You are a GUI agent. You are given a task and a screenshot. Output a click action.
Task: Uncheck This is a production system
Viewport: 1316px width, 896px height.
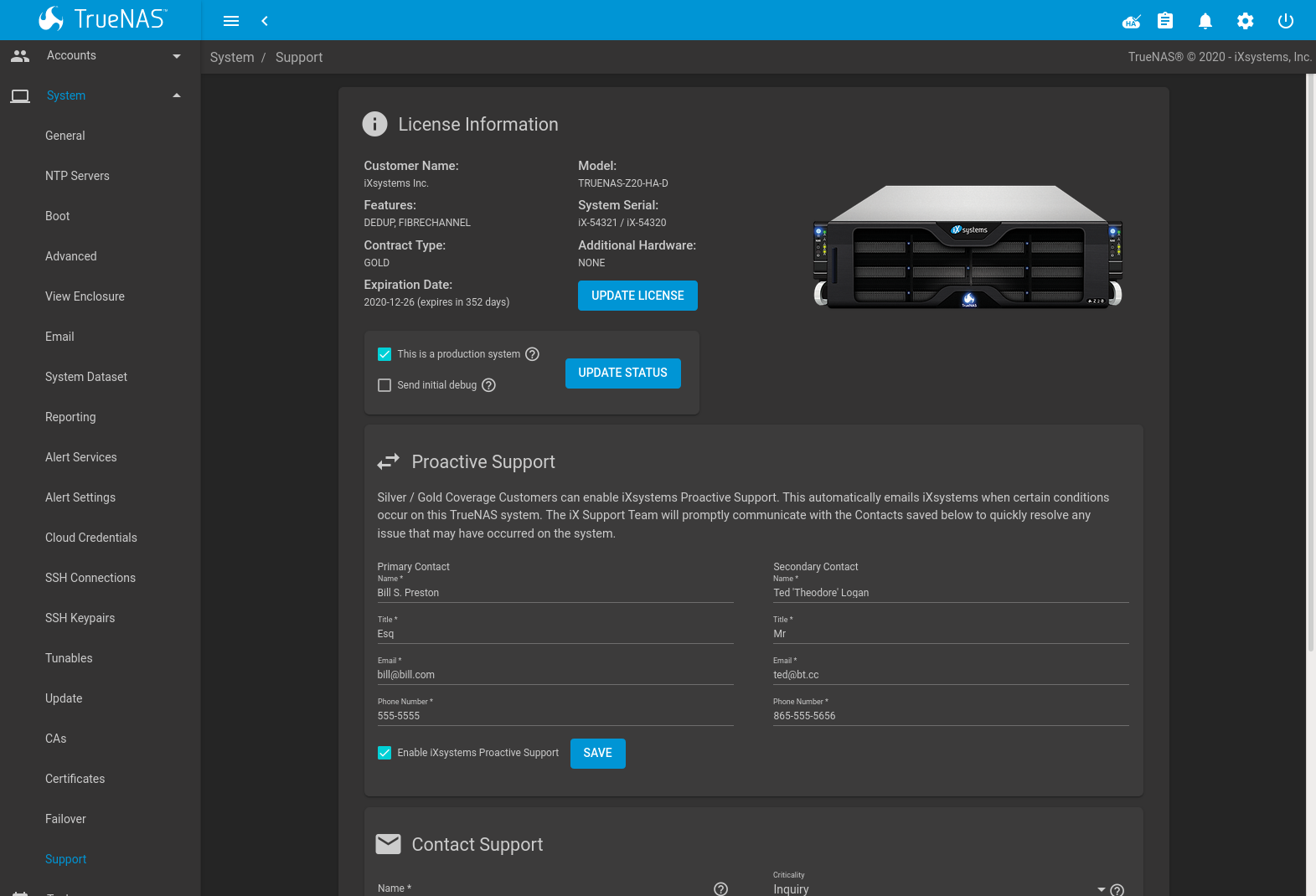[x=384, y=354]
